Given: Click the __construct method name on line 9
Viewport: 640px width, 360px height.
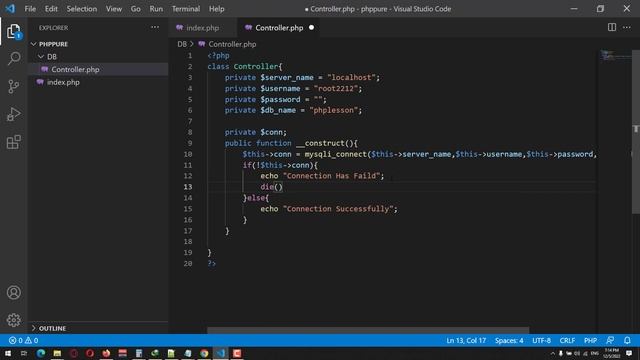Looking at the screenshot, I should point(320,143).
